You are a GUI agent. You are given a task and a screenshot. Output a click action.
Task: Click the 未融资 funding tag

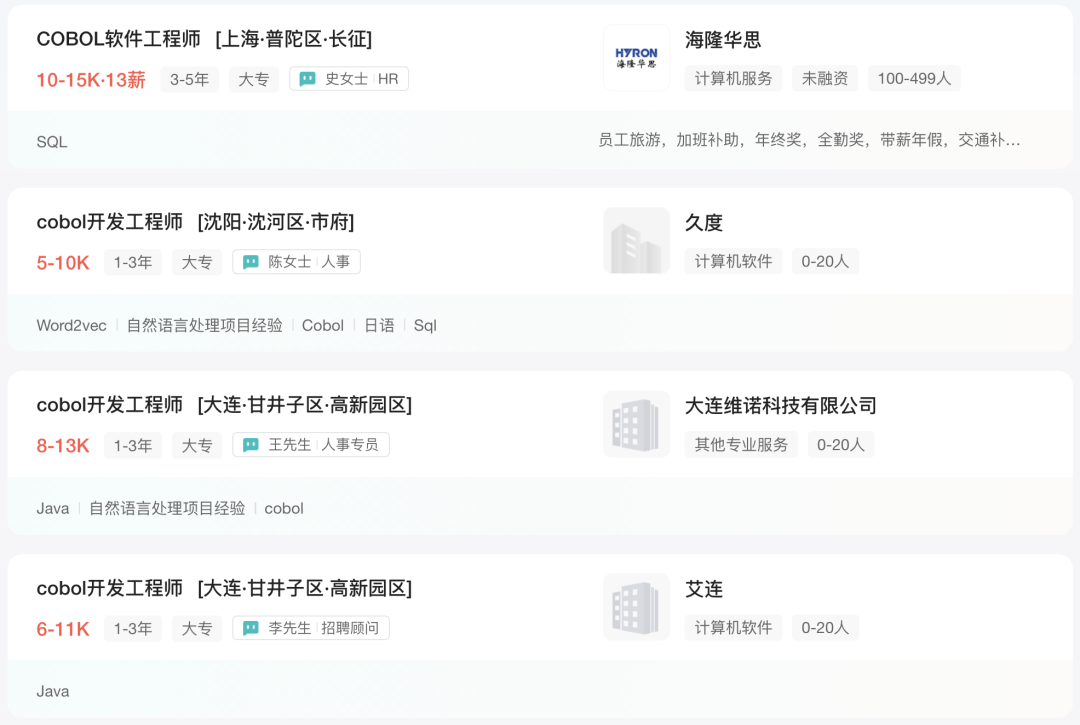pos(824,78)
